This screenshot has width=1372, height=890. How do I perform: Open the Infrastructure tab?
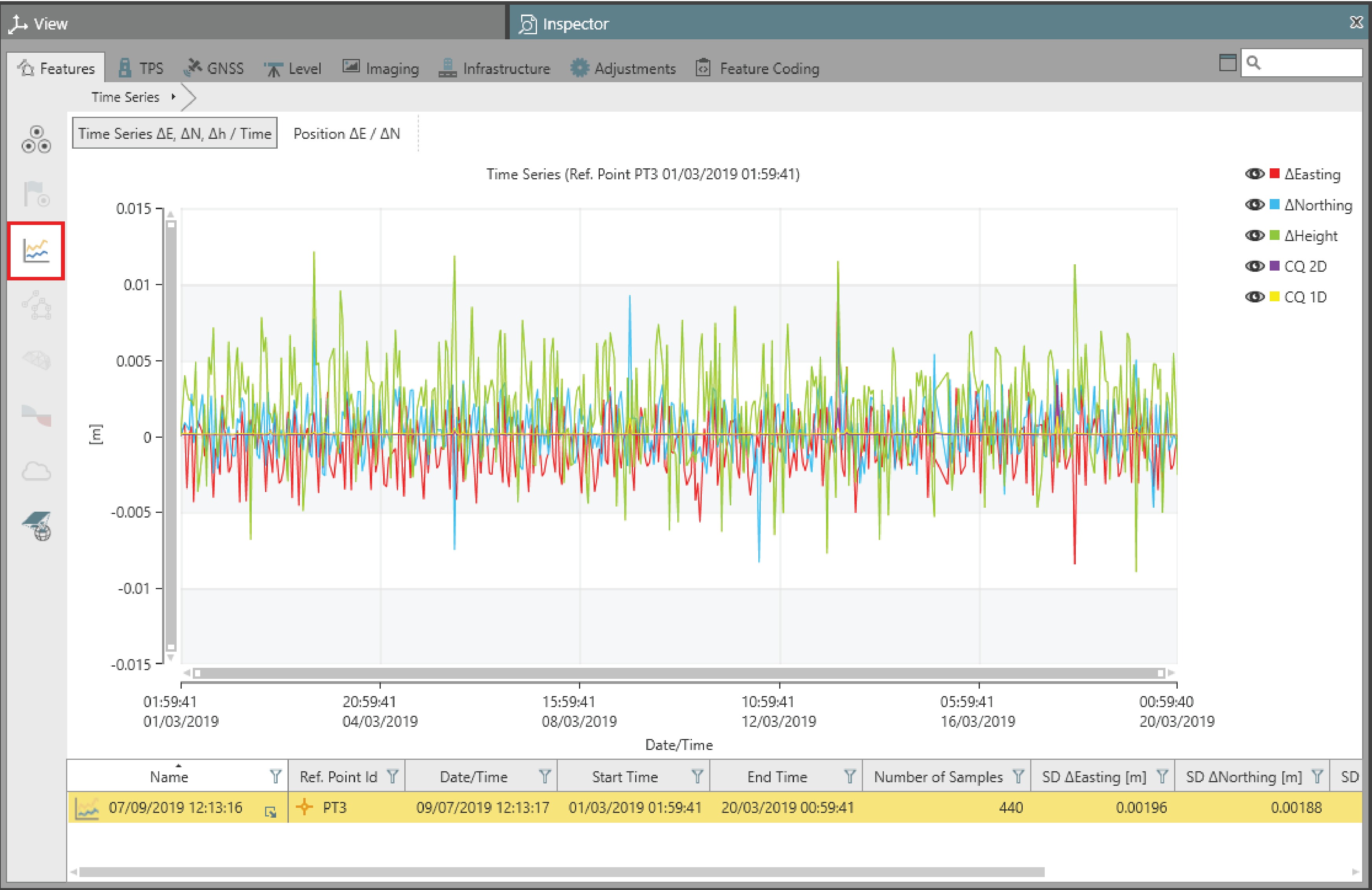coord(494,68)
